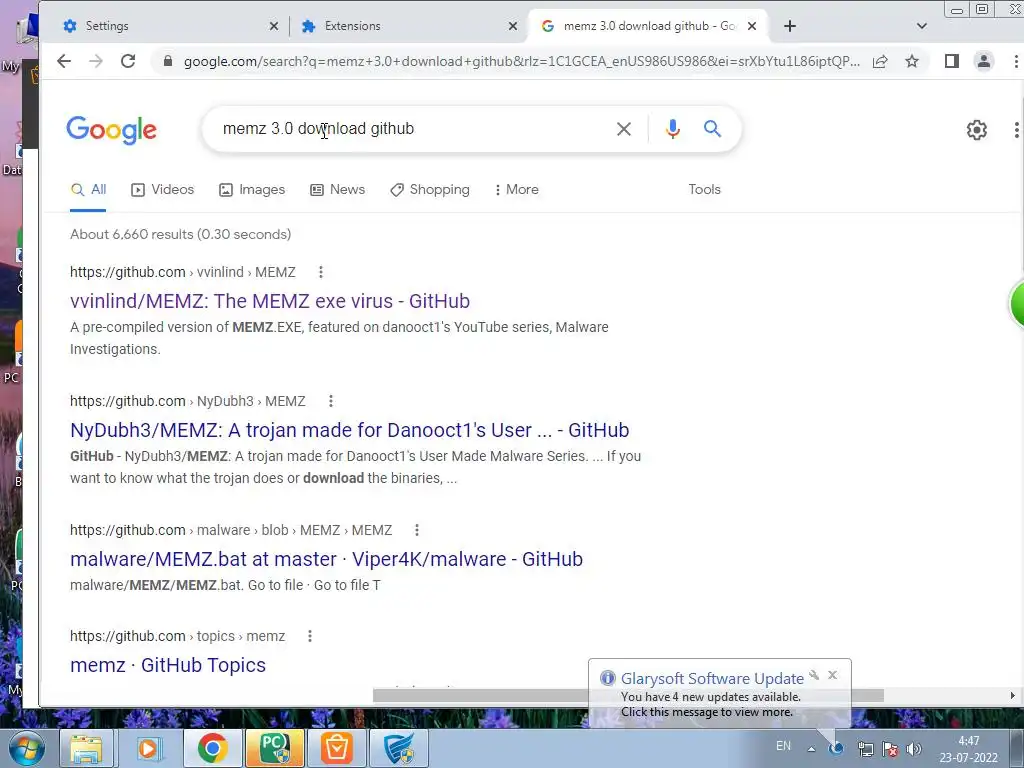Switch to the Extensions tab

pyautogui.click(x=408, y=26)
